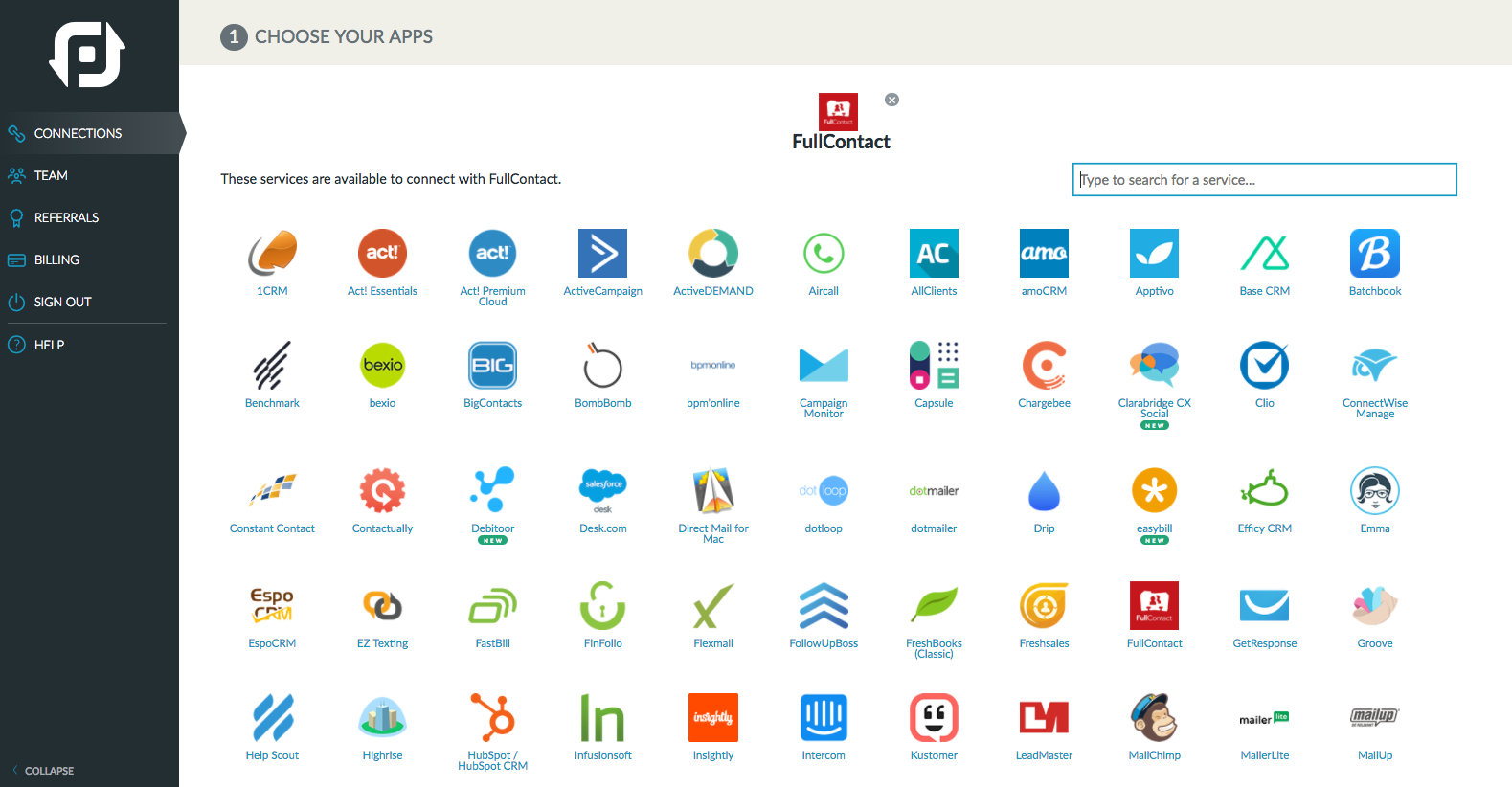The image size is (1512, 787).
Task: Click the Desk.com salesforce icon
Action: click(602, 490)
